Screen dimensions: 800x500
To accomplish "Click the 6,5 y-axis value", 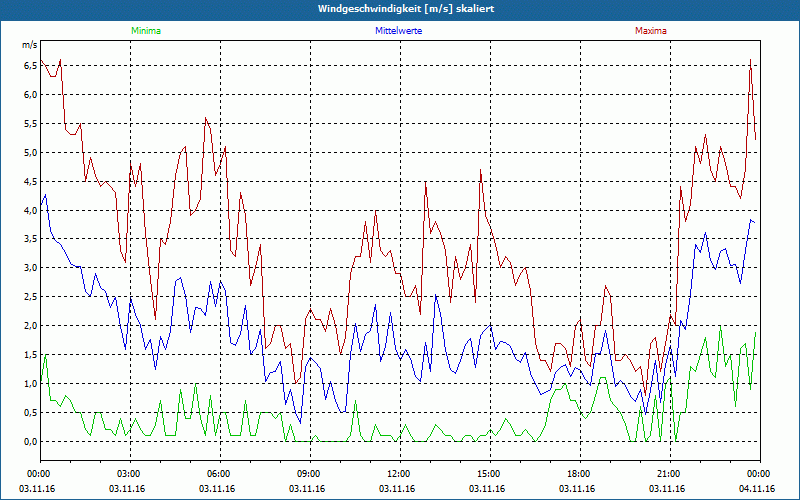I will coord(30,66).
